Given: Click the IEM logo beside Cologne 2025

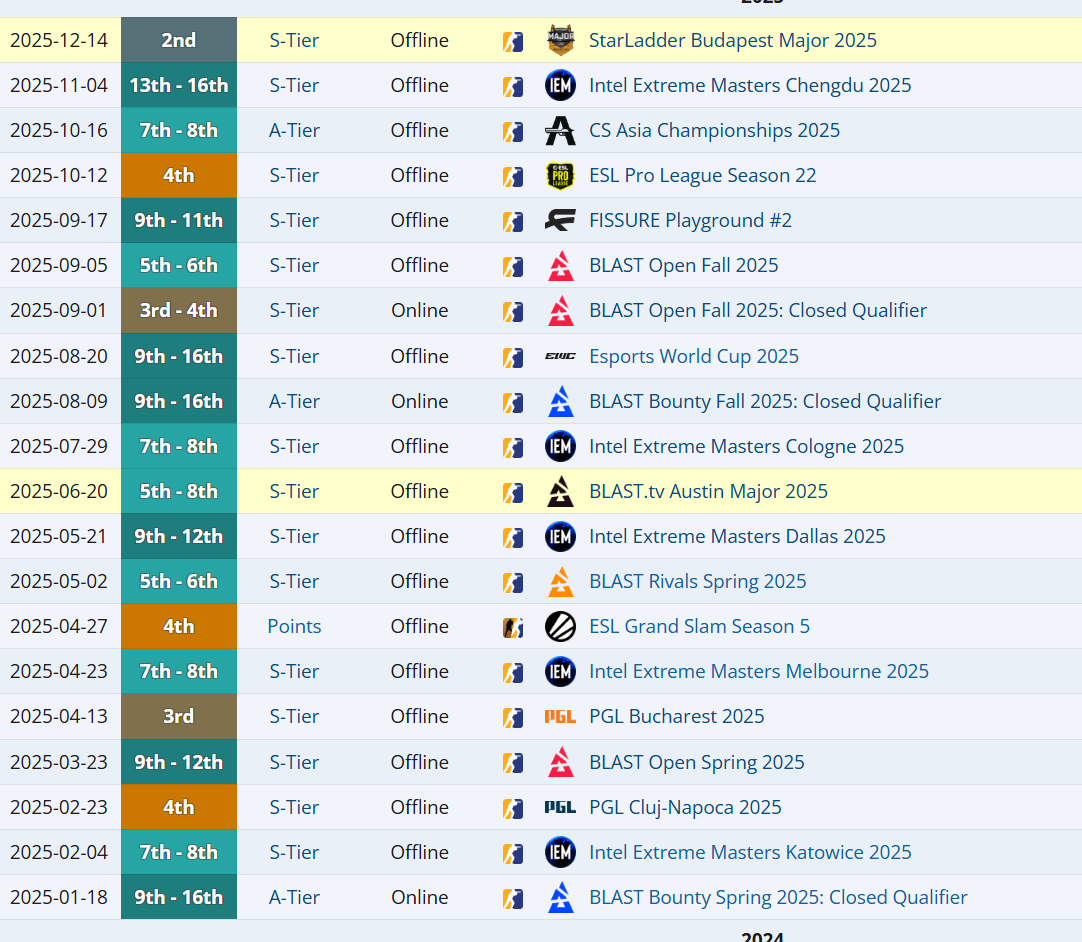Looking at the screenshot, I should [x=560, y=446].
